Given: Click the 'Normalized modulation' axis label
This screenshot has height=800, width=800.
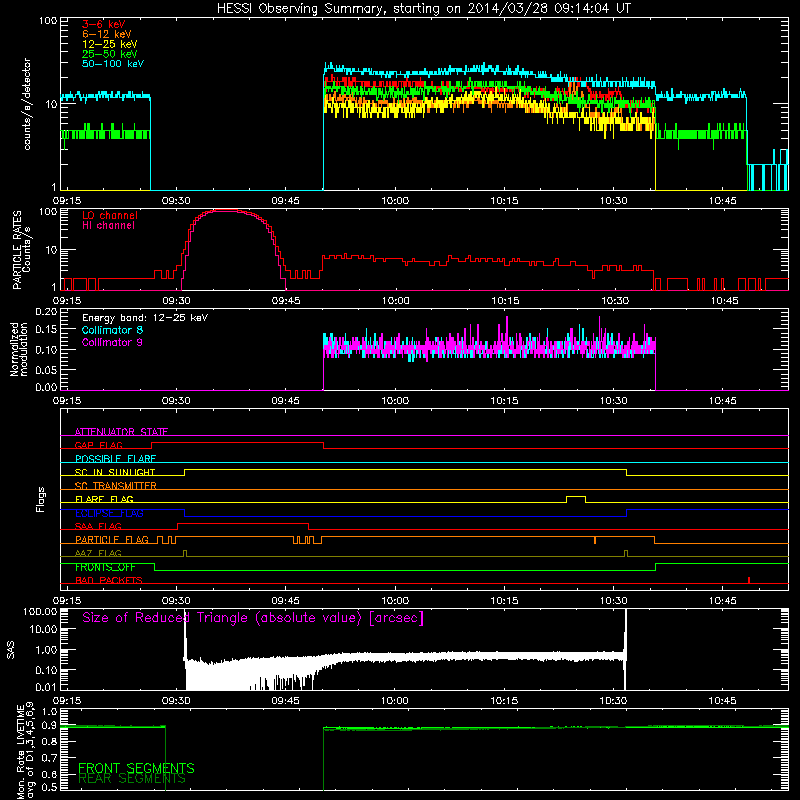Looking at the screenshot, I should point(19,349).
